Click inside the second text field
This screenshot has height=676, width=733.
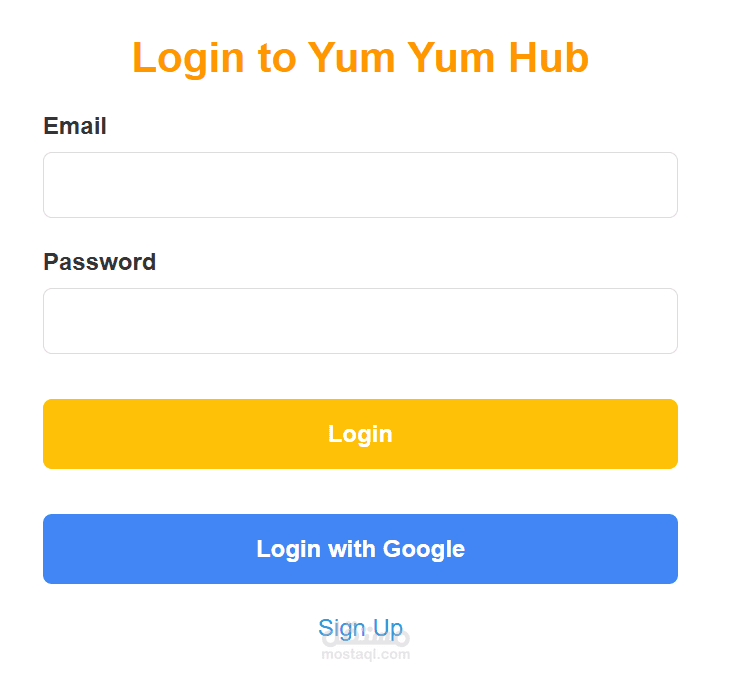click(x=360, y=321)
